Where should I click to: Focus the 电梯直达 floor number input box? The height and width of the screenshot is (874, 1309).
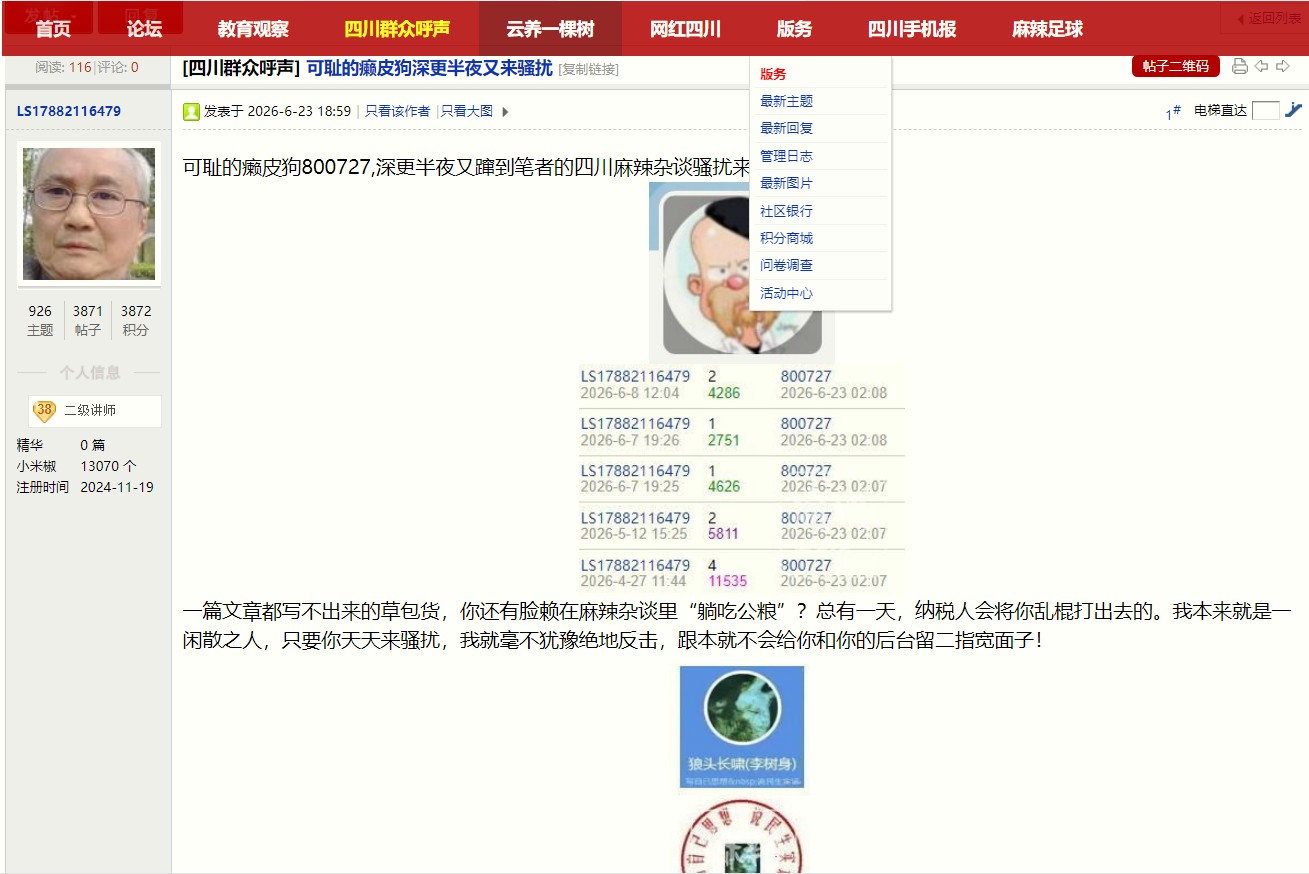tap(1265, 111)
